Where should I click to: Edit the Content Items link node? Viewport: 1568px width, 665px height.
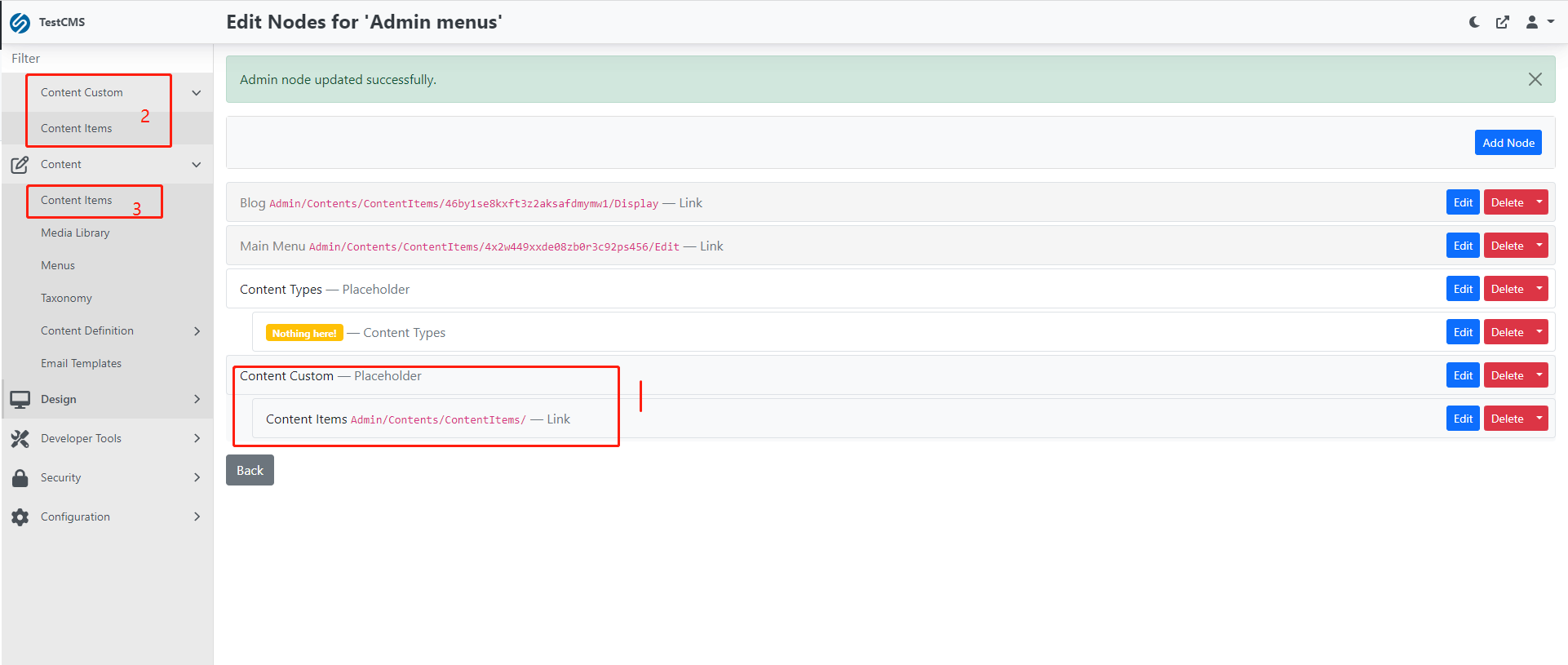1463,419
